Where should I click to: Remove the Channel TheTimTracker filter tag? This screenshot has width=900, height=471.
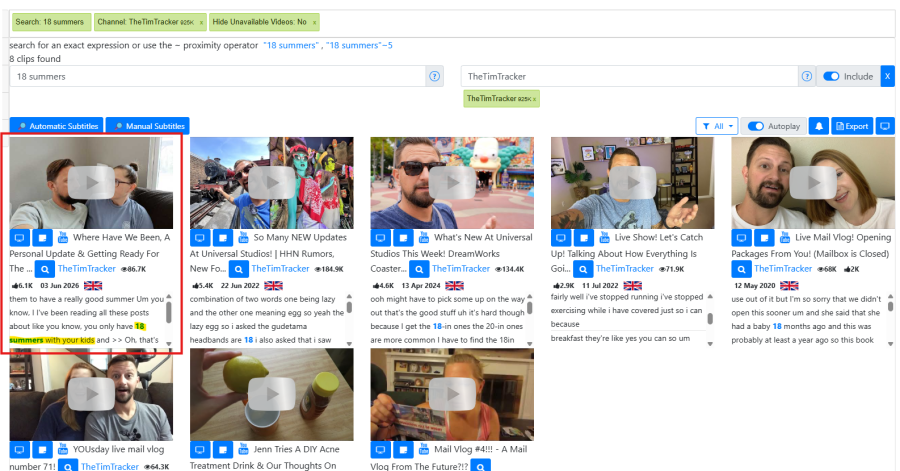pos(201,22)
